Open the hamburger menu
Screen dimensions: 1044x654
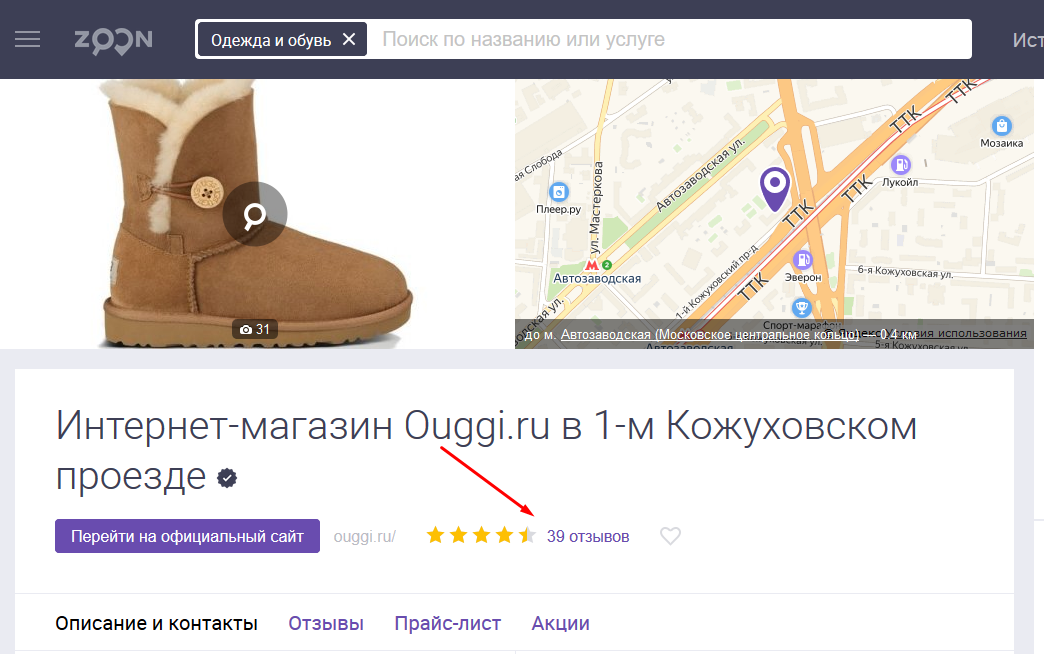27,39
